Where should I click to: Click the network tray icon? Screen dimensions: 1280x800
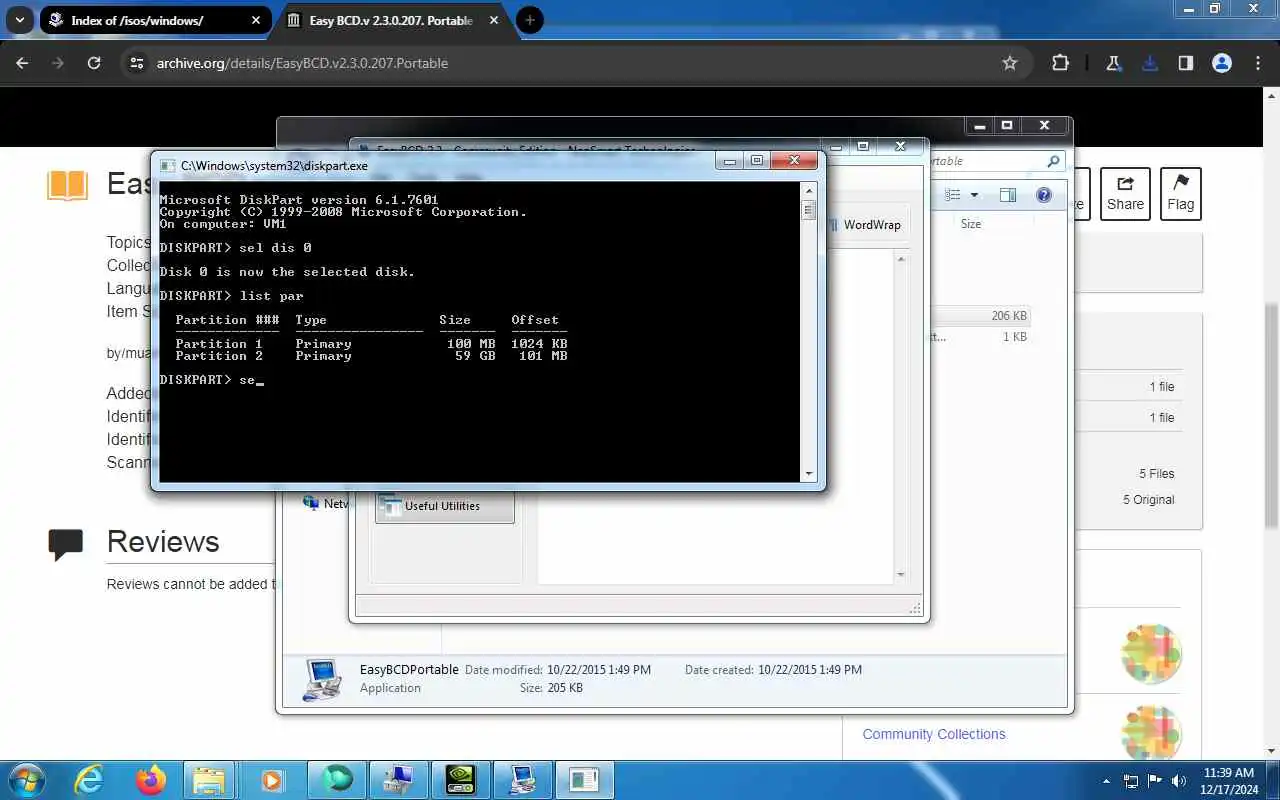[x=1131, y=781]
